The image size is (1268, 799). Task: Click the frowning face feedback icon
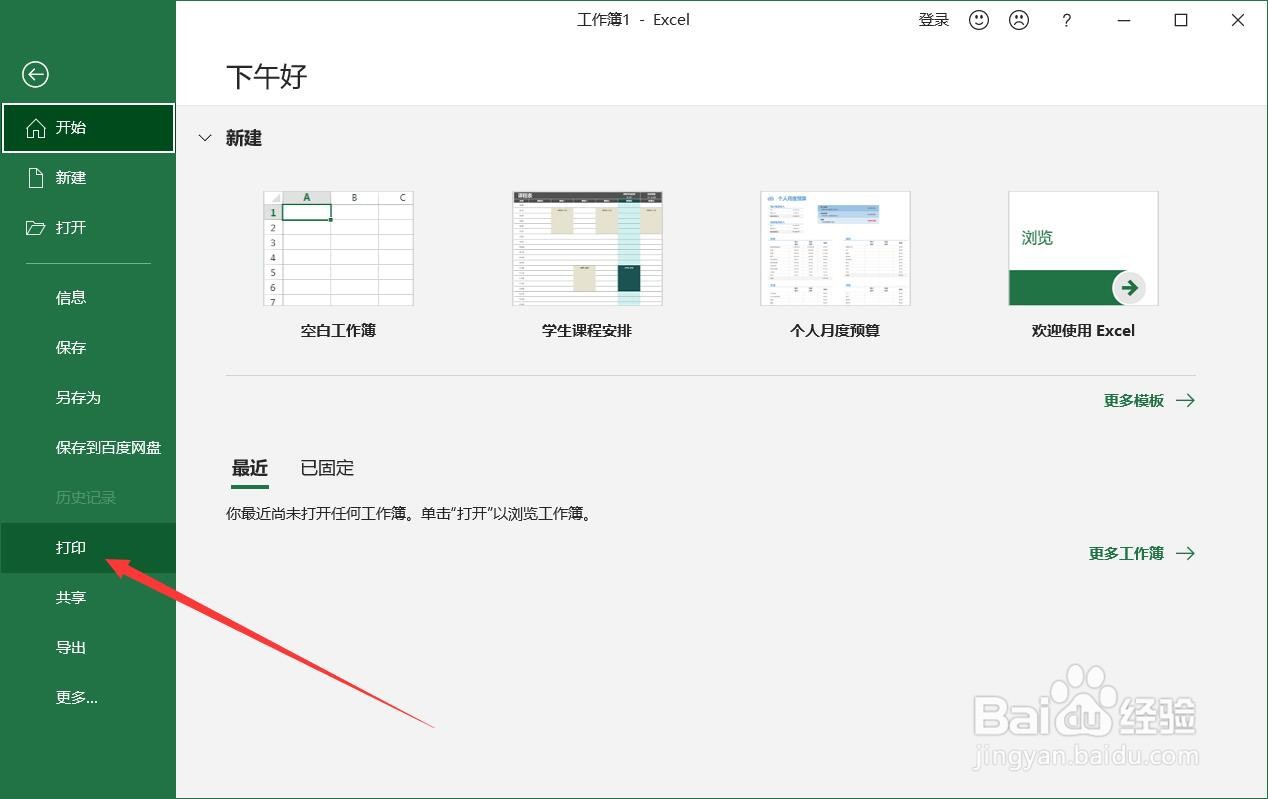[1019, 20]
